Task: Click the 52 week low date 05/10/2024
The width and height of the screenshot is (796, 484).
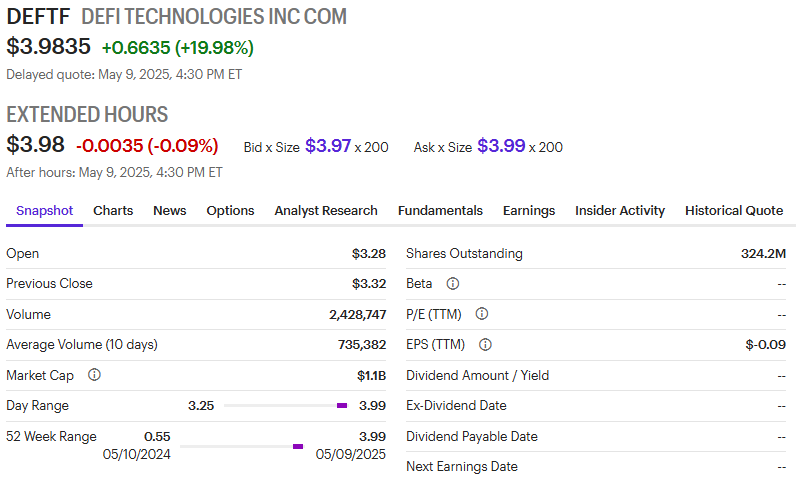Action: point(137,454)
